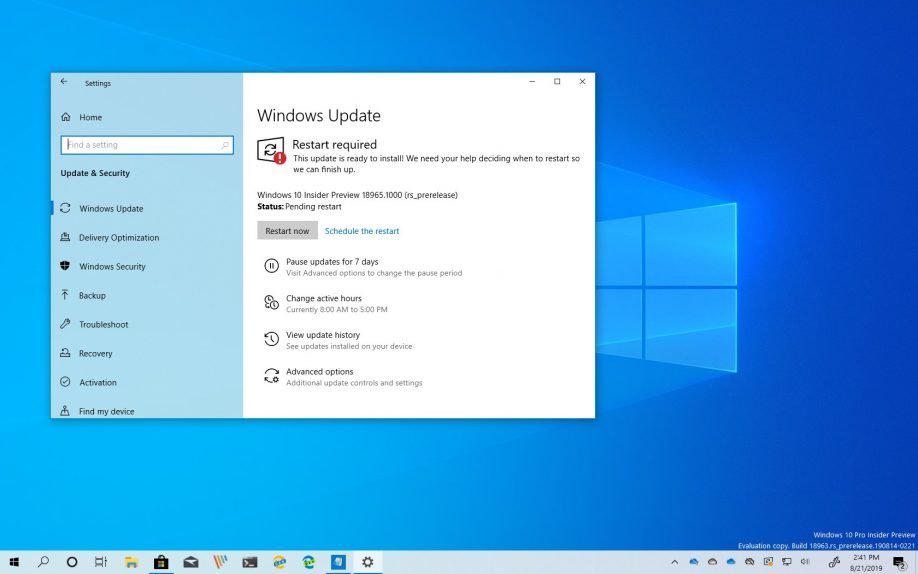Pause updates for 7 days
Screen dimensions: 918x574
click(x=332, y=262)
